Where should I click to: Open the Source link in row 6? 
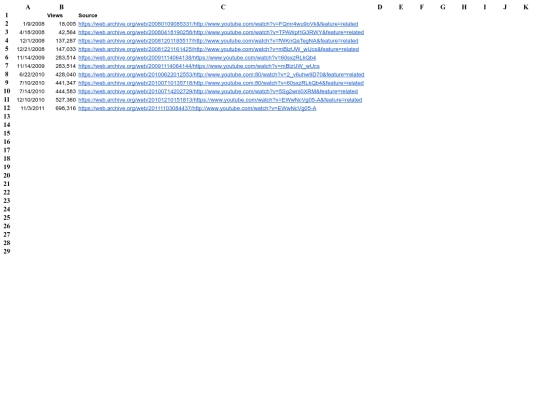click(197, 58)
